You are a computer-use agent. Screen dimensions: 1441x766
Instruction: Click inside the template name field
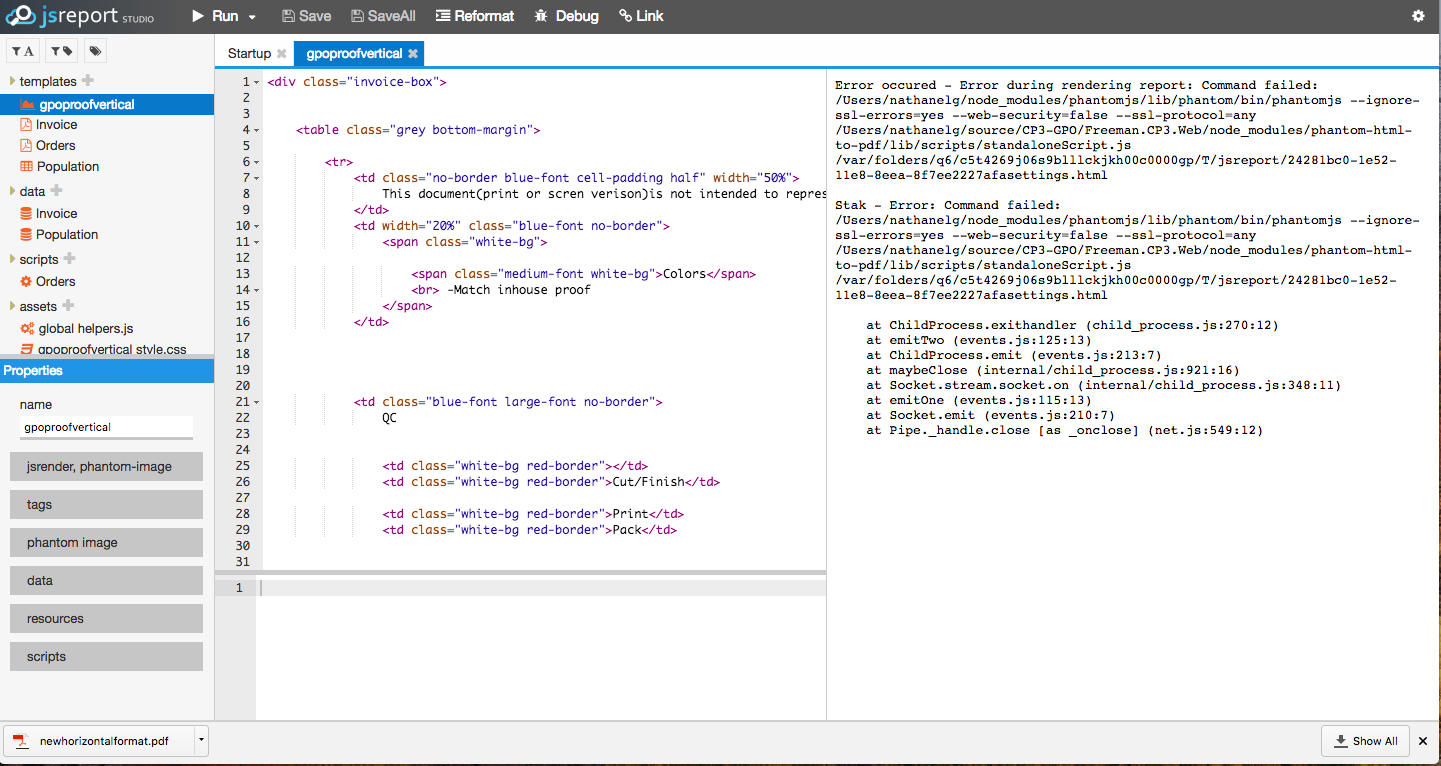click(x=105, y=427)
